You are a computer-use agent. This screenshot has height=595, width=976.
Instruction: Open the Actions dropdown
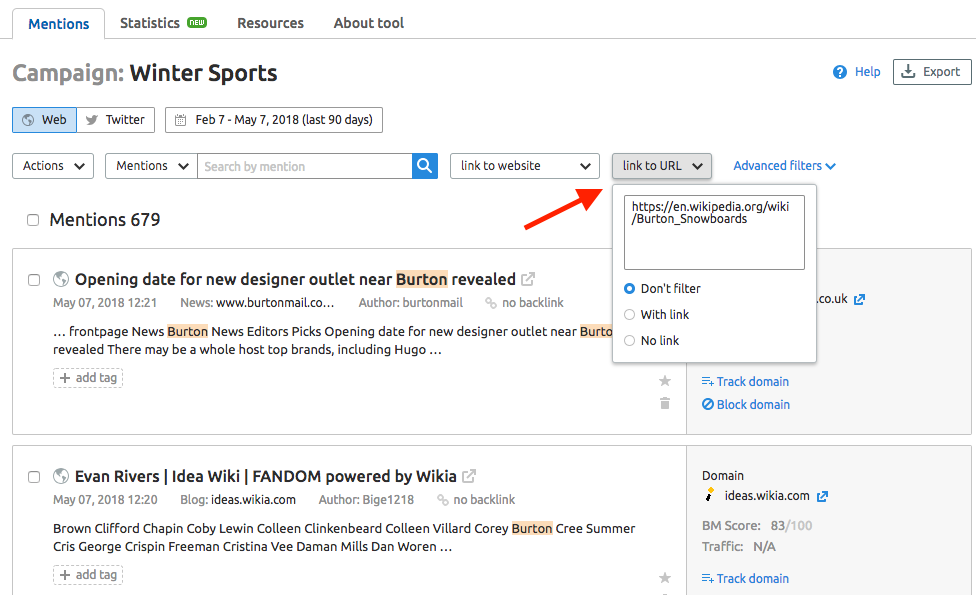pyautogui.click(x=53, y=166)
